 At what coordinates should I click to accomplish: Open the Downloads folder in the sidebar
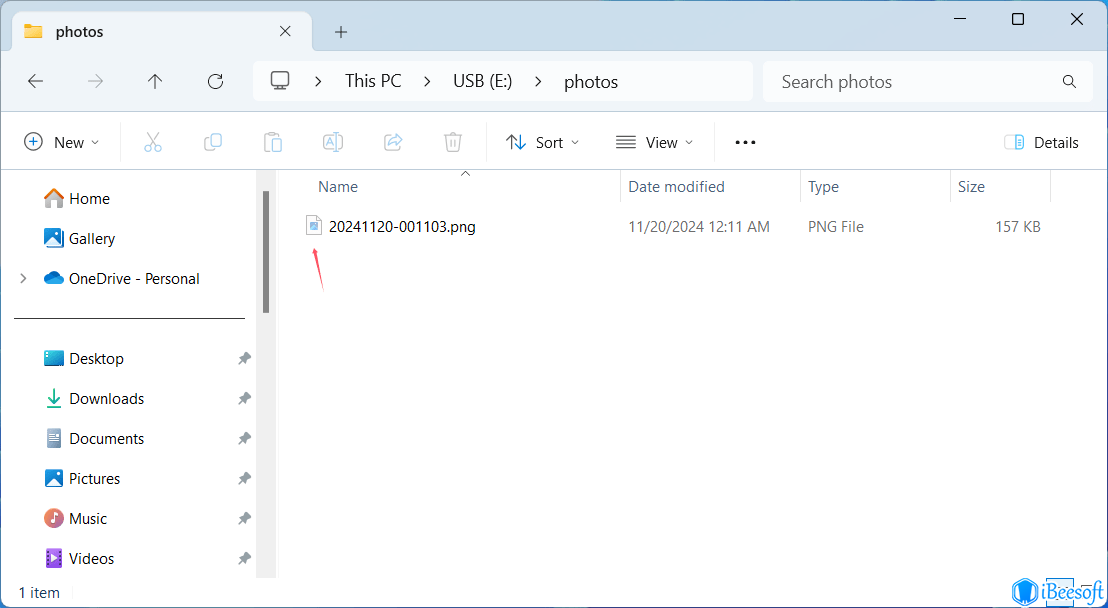click(x=107, y=398)
